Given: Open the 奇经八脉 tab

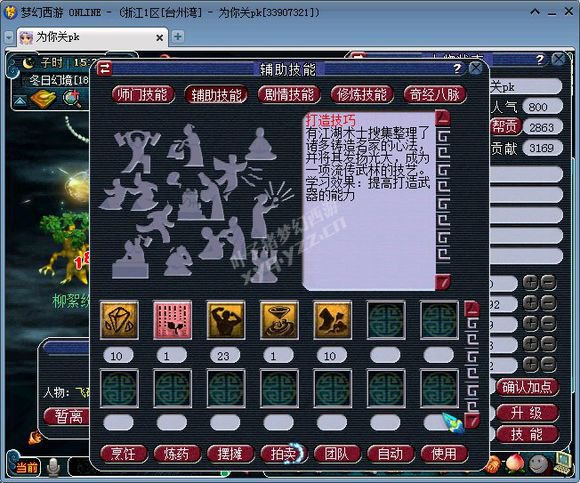Looking at the screenshot, I should (435, 95).
